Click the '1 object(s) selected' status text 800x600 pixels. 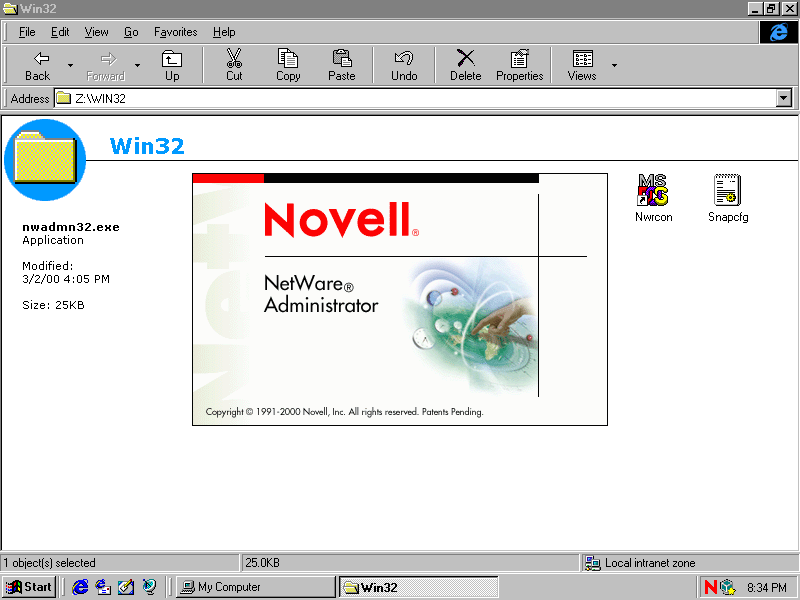click(x=49, y=563)
